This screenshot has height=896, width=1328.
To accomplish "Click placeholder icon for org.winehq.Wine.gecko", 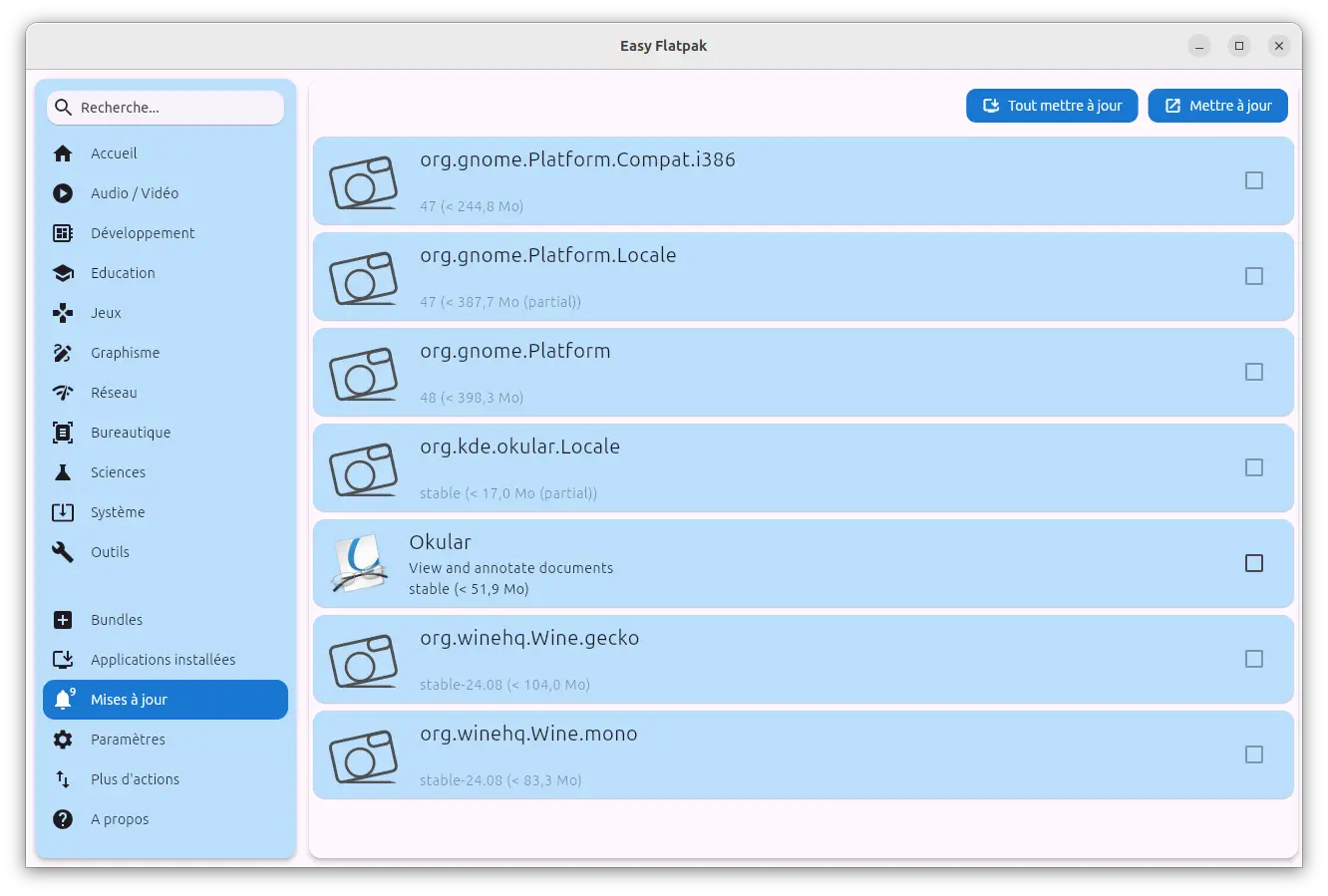I will 363,660.
